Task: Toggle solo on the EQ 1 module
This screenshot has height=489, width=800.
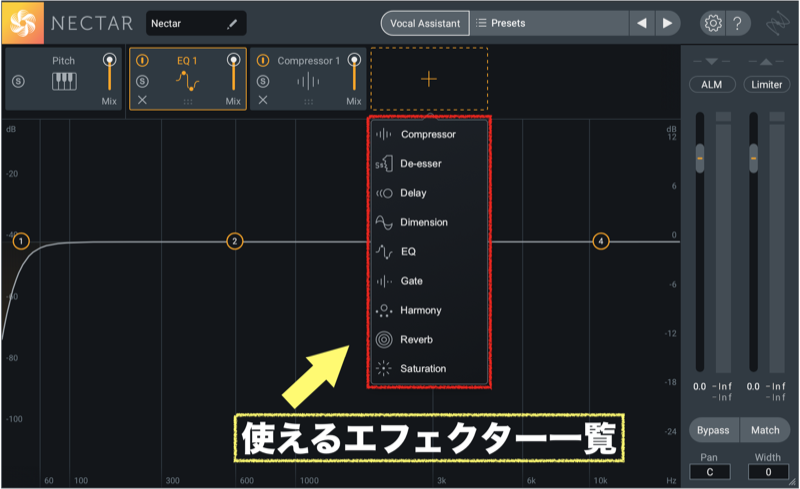Action: 142,81
